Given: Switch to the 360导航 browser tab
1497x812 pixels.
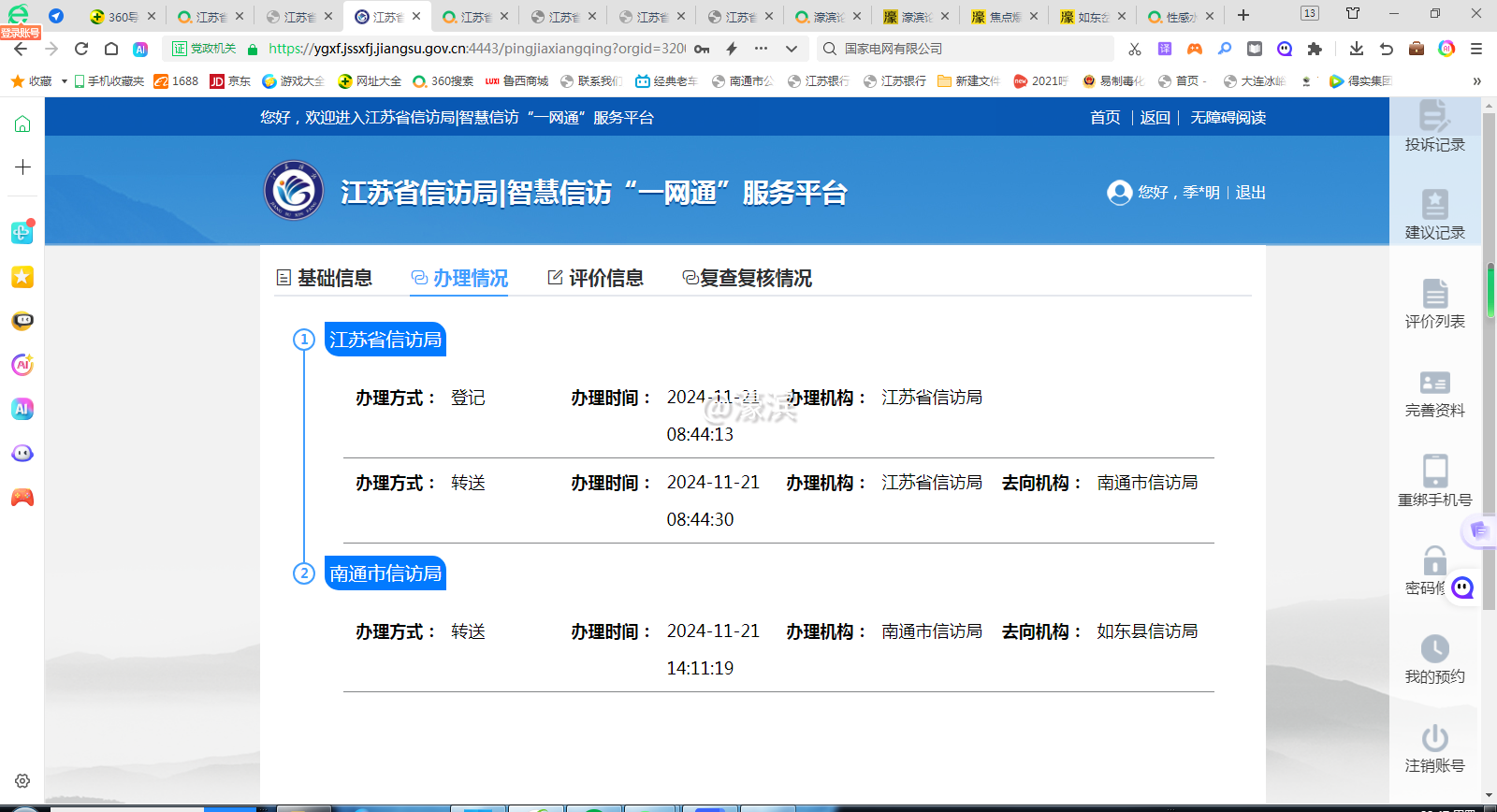Looking at the screenshot, I should (x=123, y=16).
